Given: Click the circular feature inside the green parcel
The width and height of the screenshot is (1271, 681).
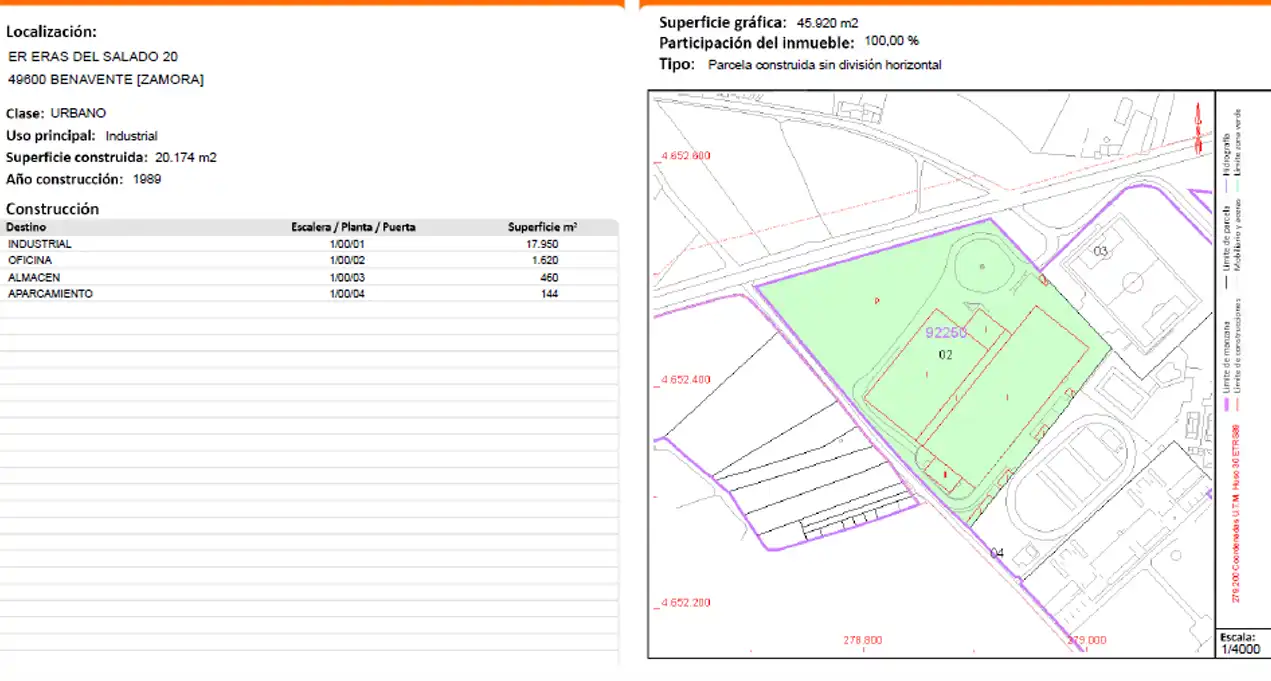Looking at the screenshot, I should [982, 267].
